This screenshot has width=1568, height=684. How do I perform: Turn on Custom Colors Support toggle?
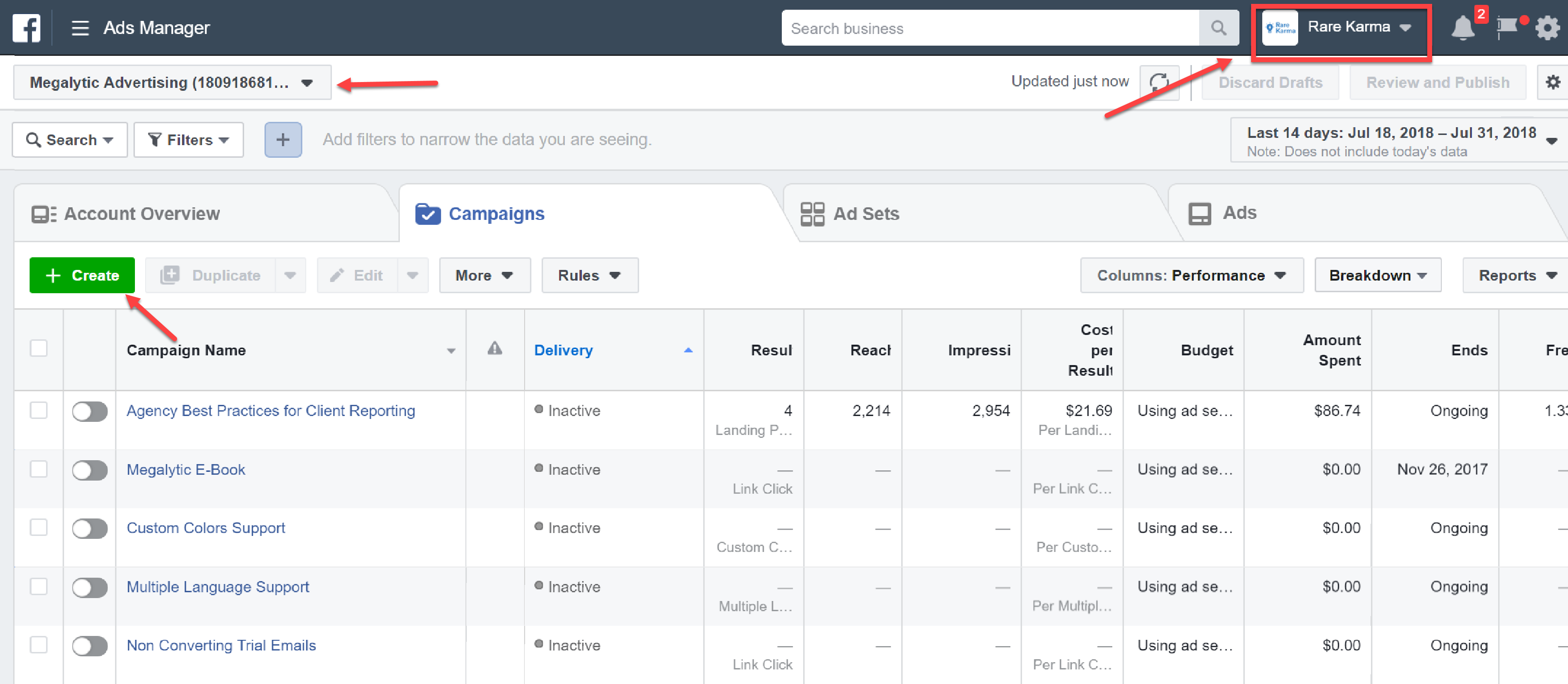click(x=89, y=529)
